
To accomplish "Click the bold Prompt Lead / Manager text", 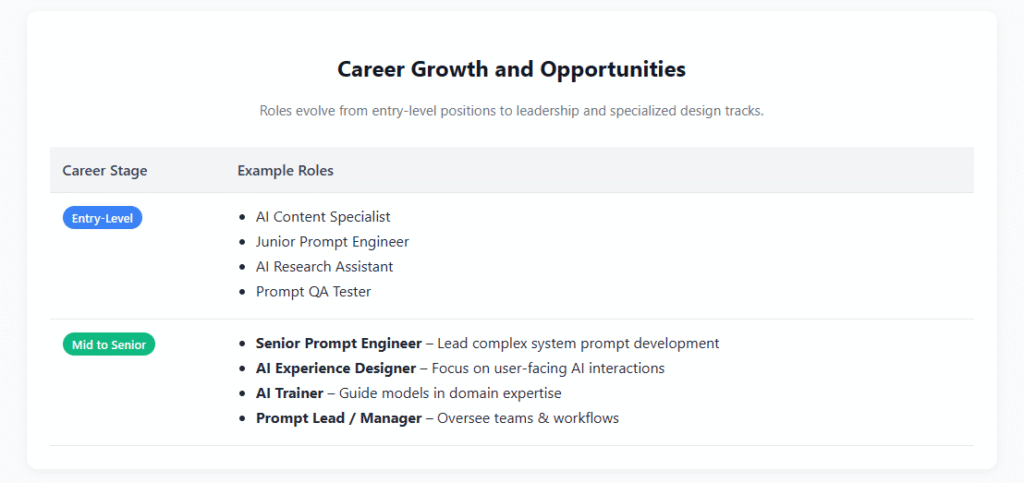I will pyautogui.click(x=339, y=418).
